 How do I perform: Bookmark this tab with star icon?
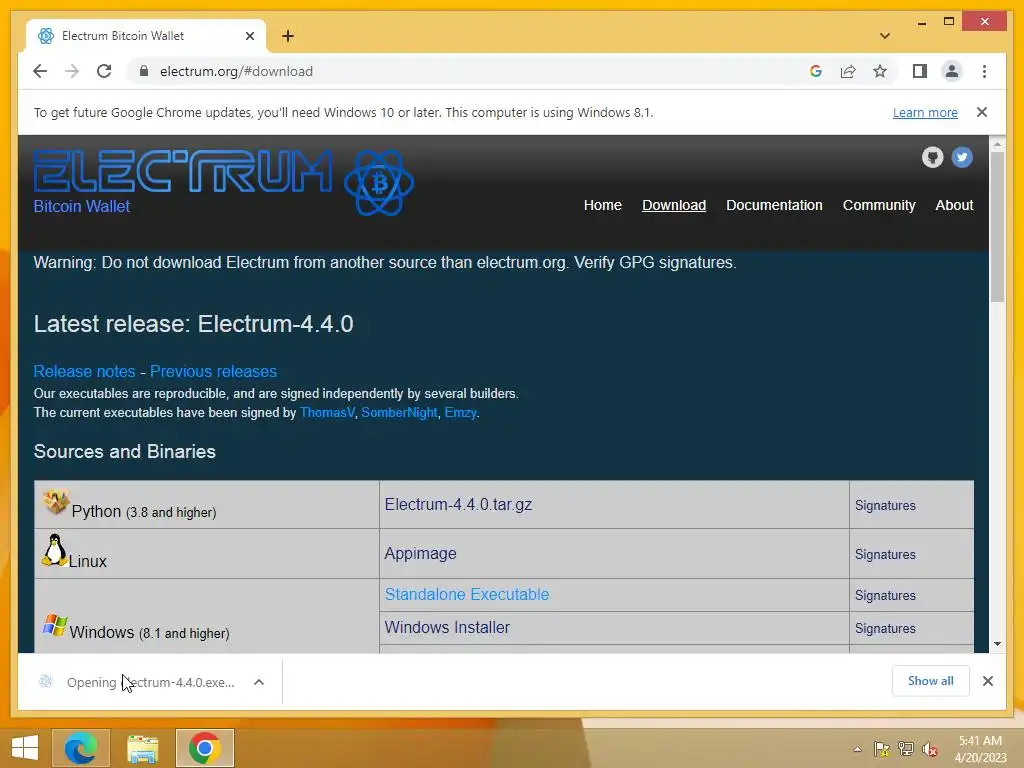880,71
